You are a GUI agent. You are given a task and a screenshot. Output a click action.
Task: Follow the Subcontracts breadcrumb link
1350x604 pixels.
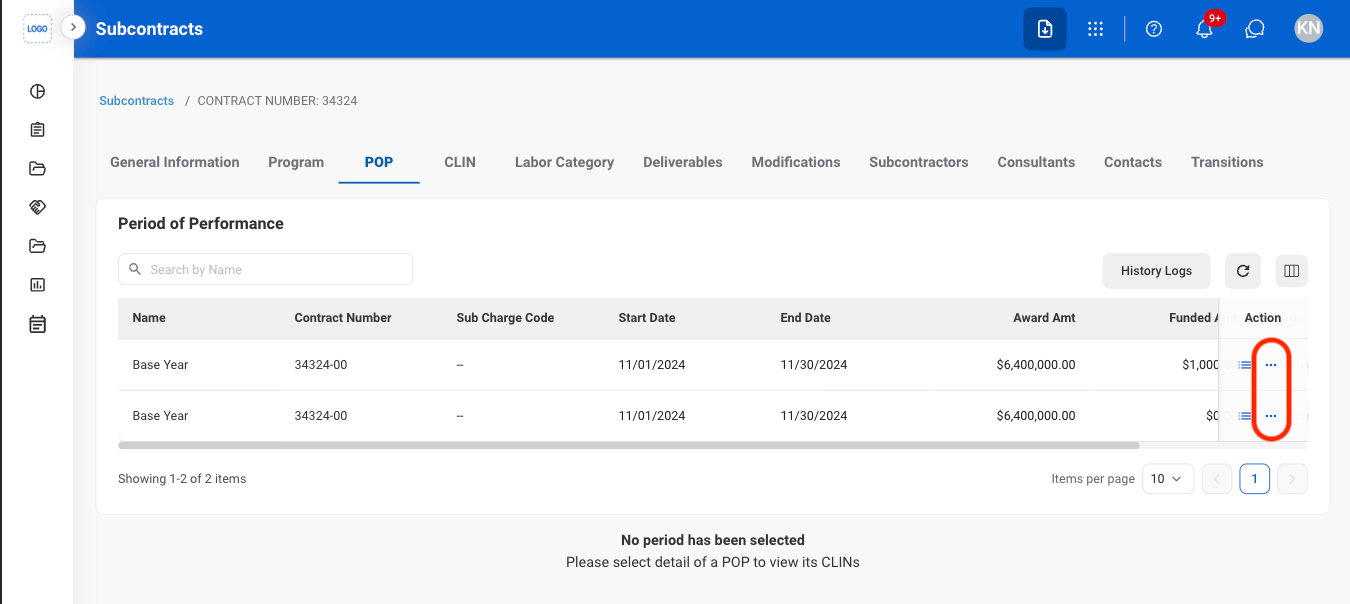pos(137,101)
